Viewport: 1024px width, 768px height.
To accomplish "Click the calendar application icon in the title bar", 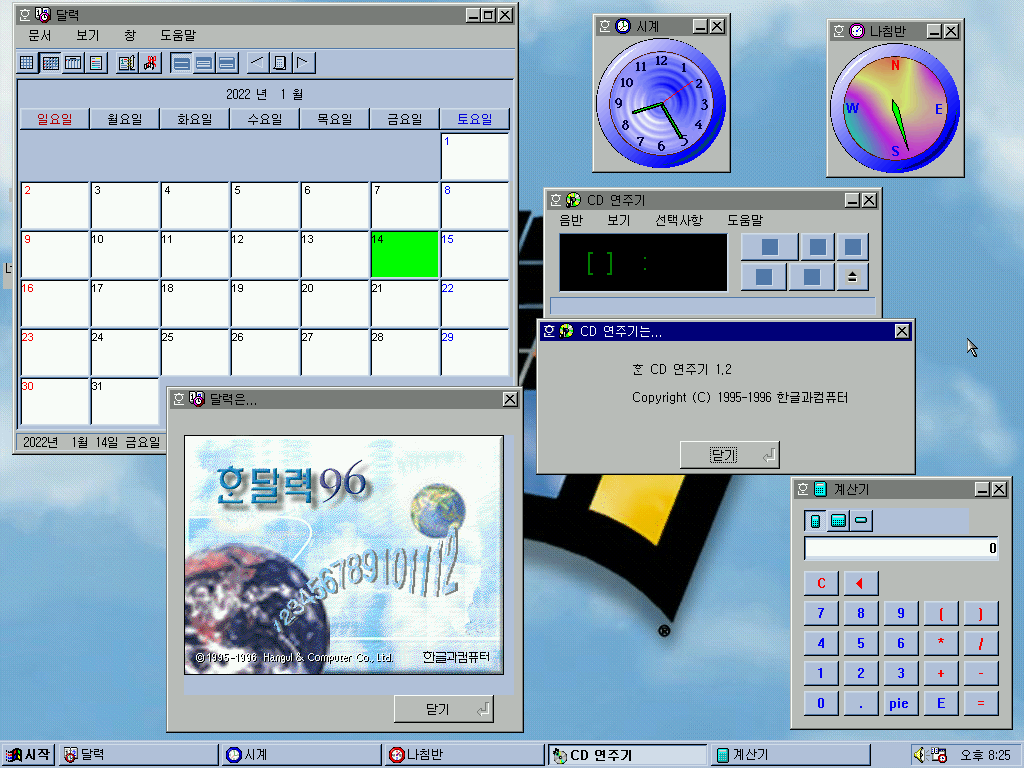I will pos(43,14).
